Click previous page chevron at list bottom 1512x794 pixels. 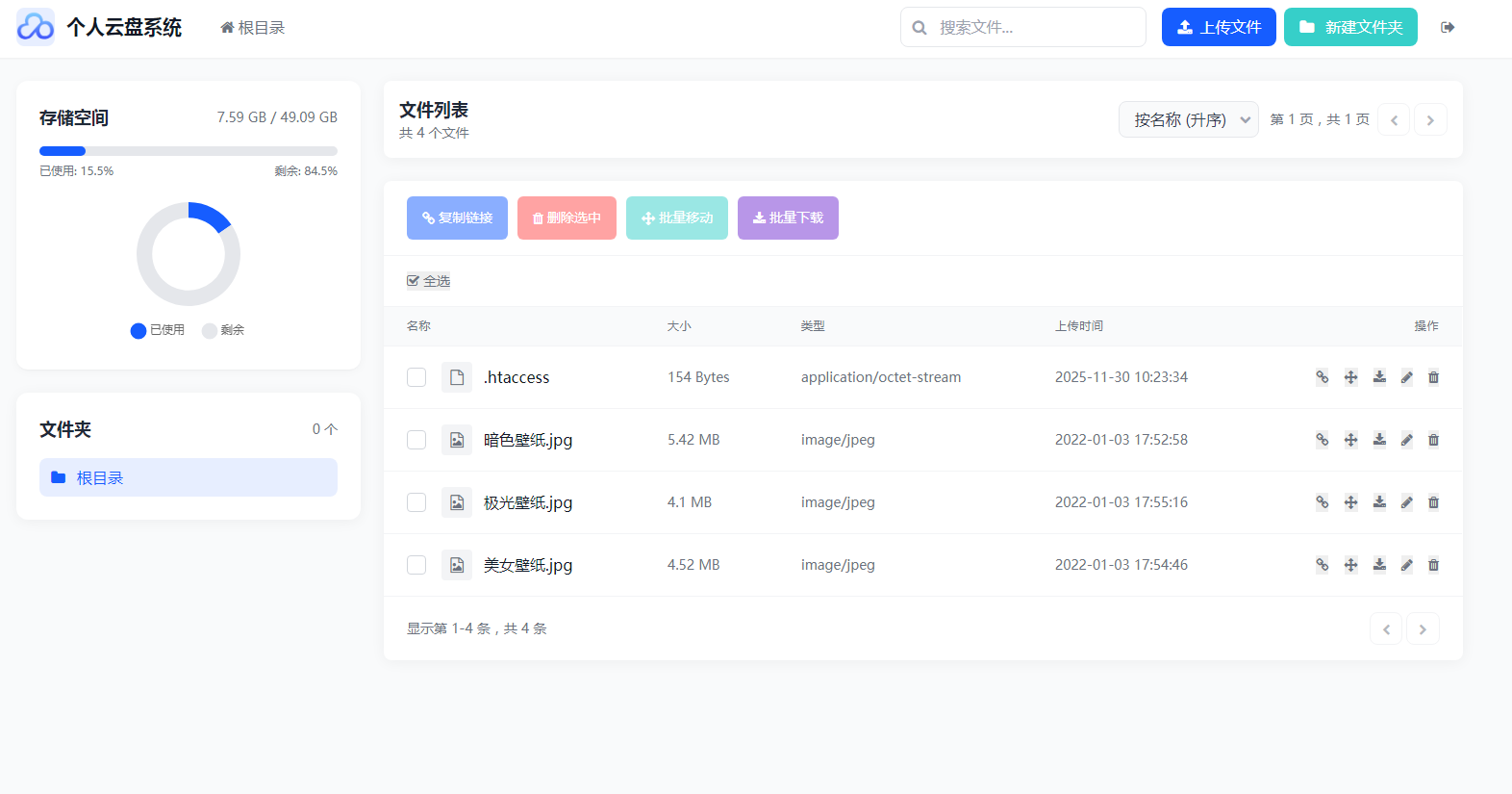pyautogui.click(x=1386, y=629)
